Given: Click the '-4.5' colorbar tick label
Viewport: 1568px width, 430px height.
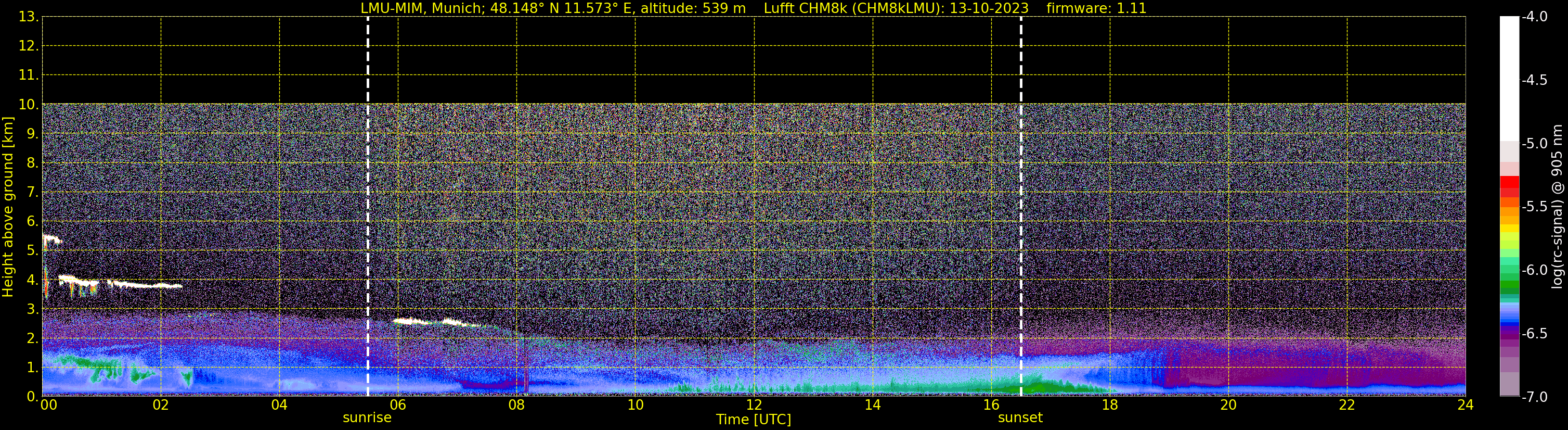Looking at the screenshot, I should [1534, 80].
